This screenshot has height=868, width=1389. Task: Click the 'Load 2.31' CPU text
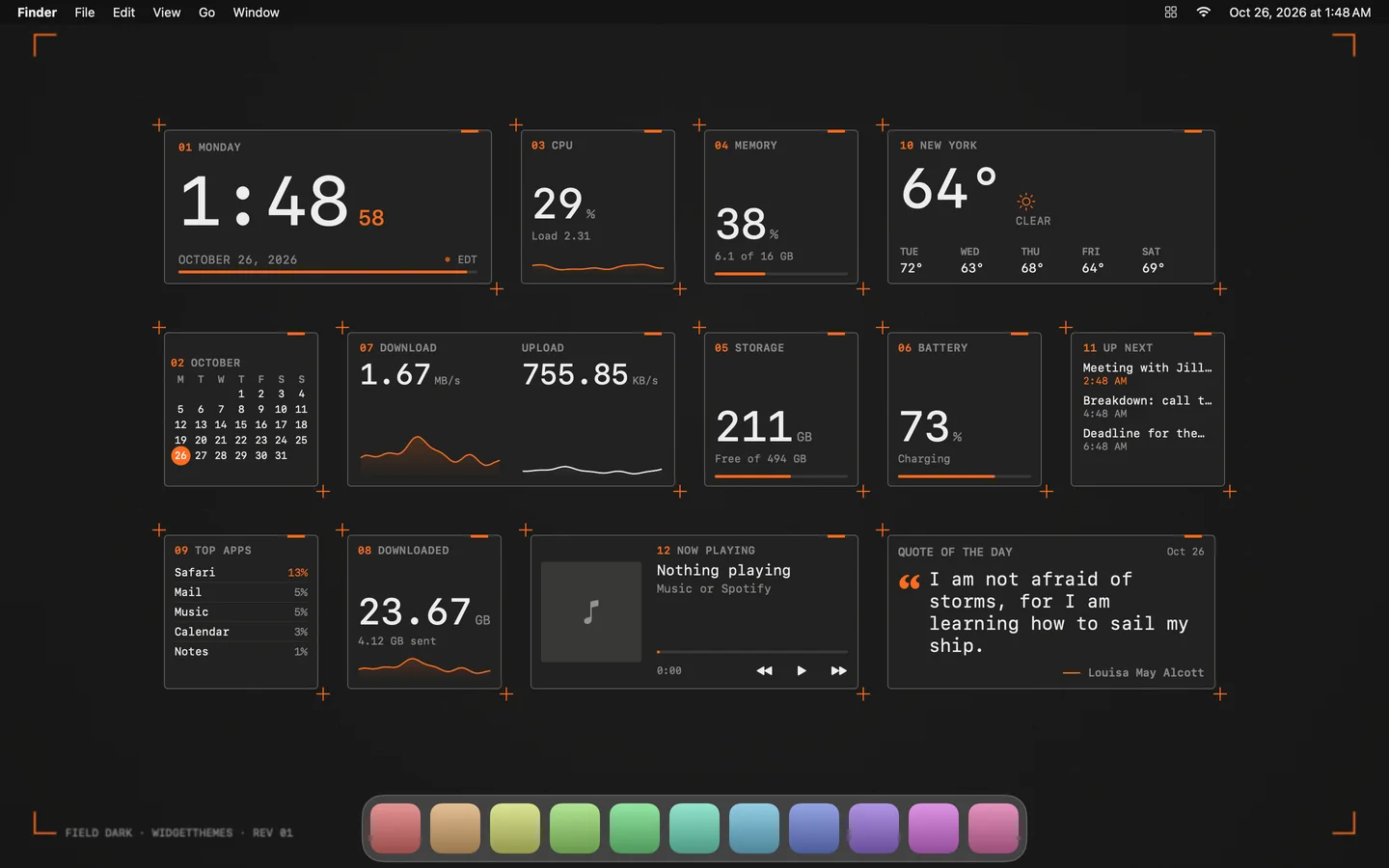click(560, 235)
